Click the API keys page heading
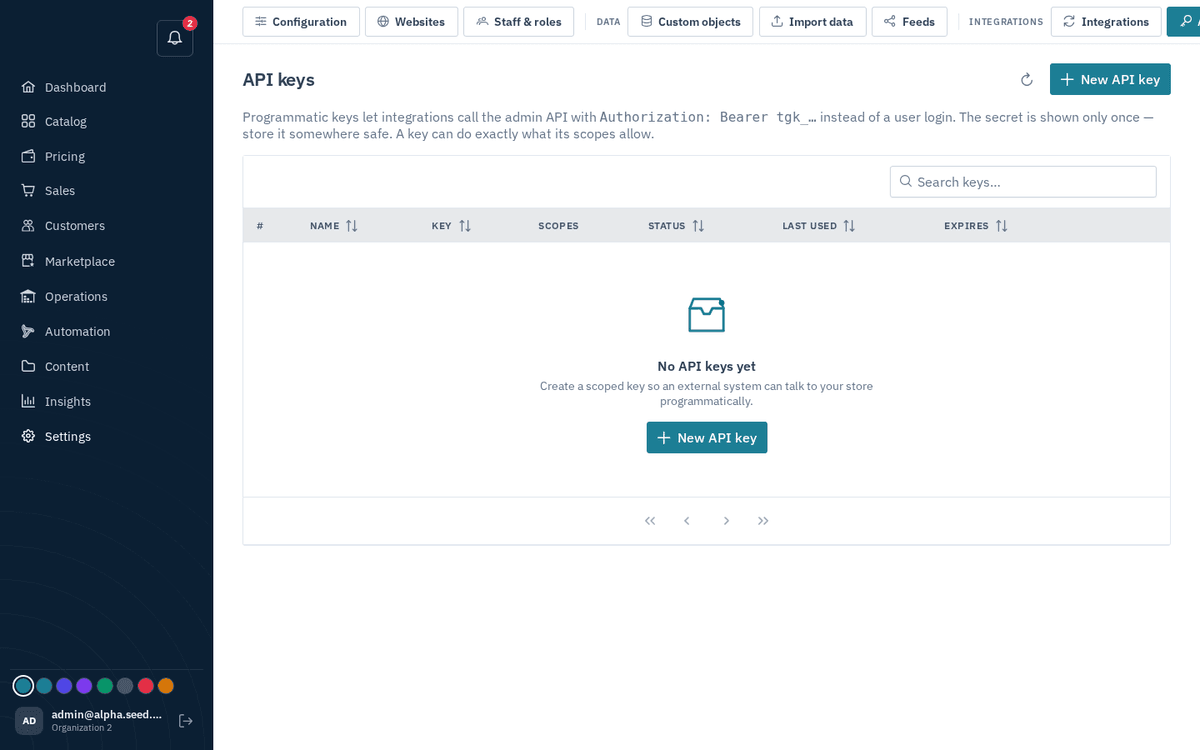1200x750 pixels. pyautogui.click(x=279, y=80)
